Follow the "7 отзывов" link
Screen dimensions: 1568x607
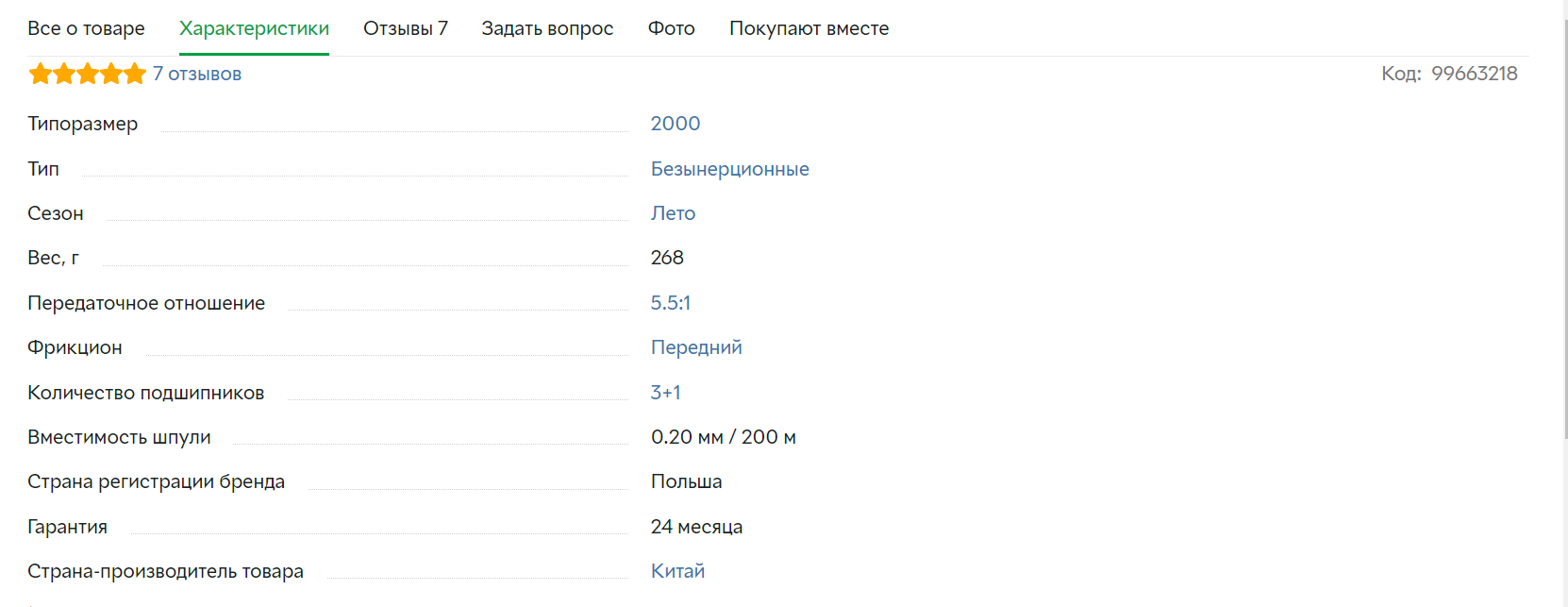click(x=197, y=74)
